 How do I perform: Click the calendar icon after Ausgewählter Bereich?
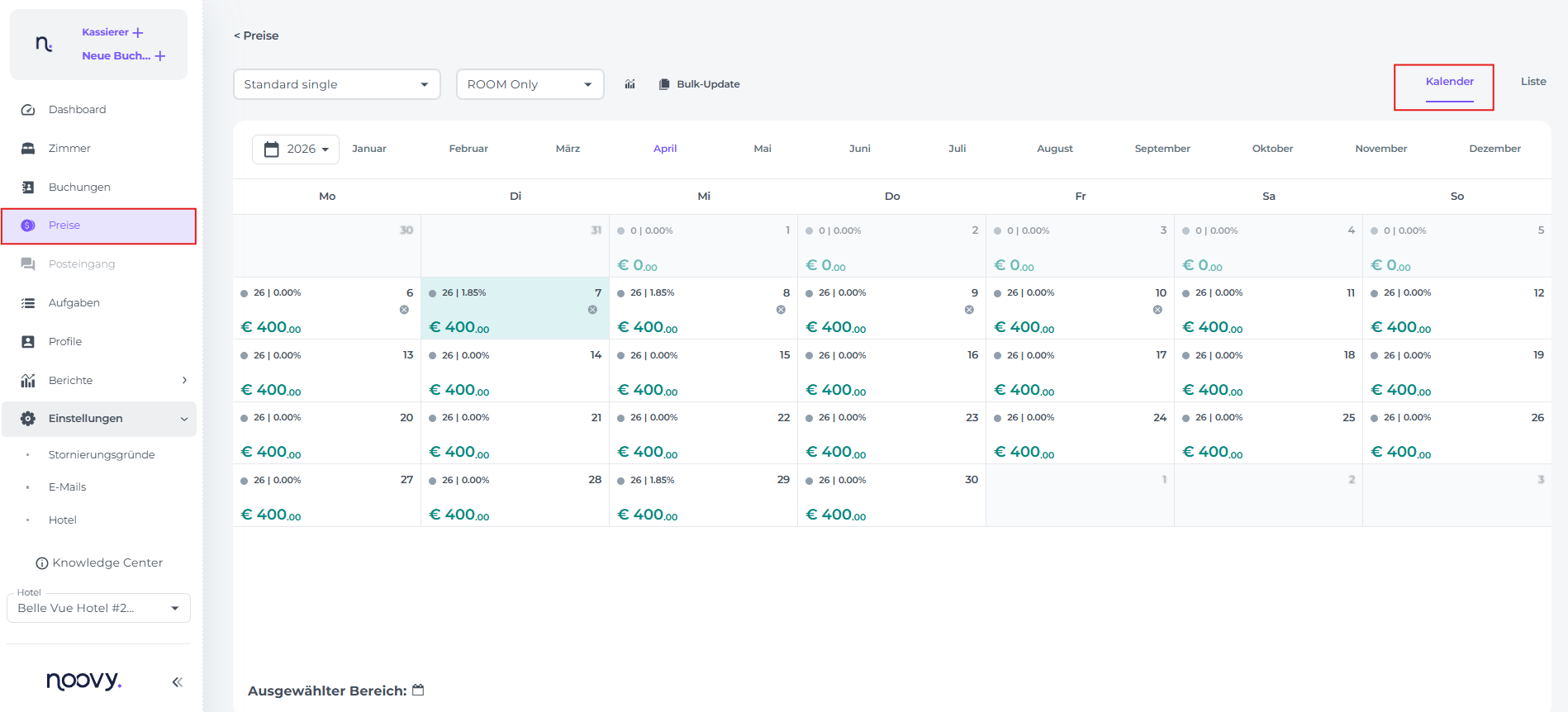[x=418, y=690]
